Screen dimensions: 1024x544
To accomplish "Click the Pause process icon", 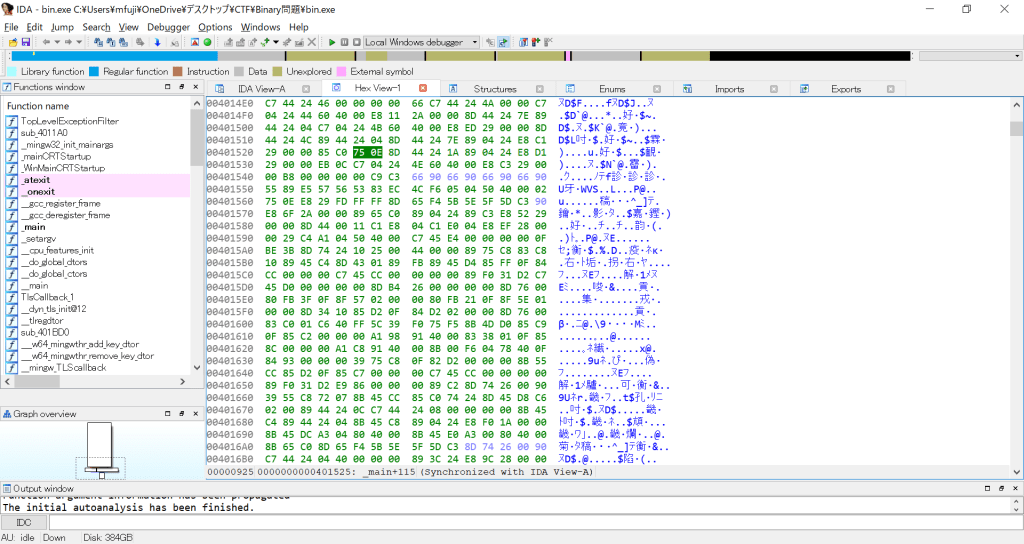I will (344, 43).
